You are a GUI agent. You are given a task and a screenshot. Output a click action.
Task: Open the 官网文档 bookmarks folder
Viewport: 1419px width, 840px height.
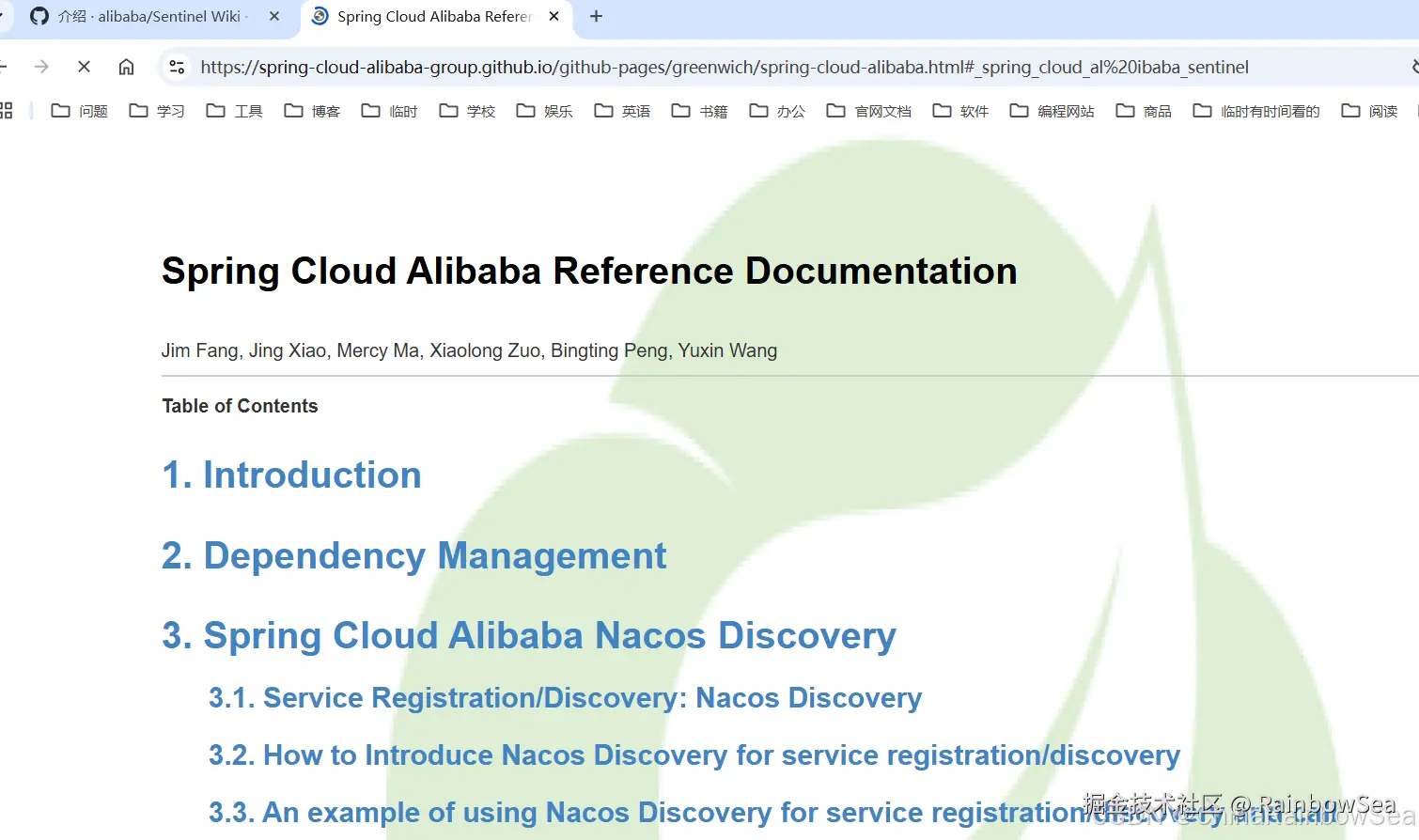(x=869, y=111)
